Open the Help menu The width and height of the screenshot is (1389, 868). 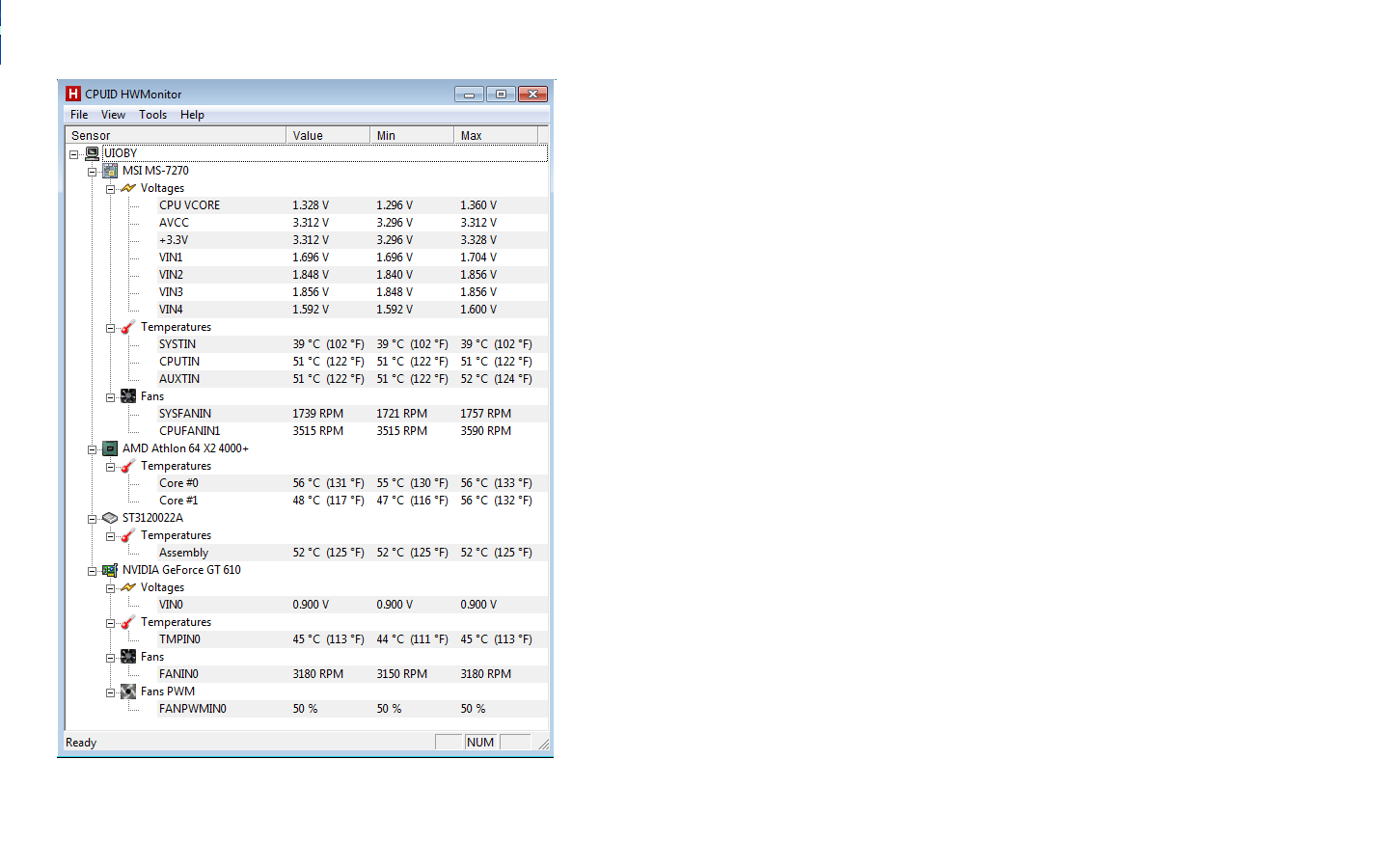tap(192, 115)
